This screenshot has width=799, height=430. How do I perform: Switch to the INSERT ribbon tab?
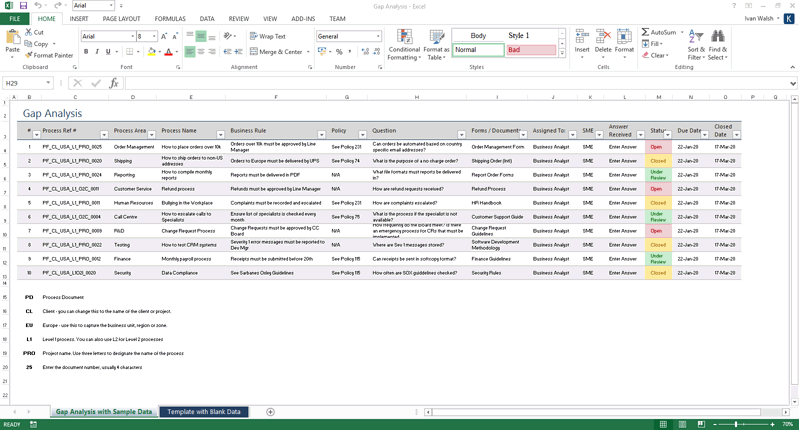coord(79,19)
